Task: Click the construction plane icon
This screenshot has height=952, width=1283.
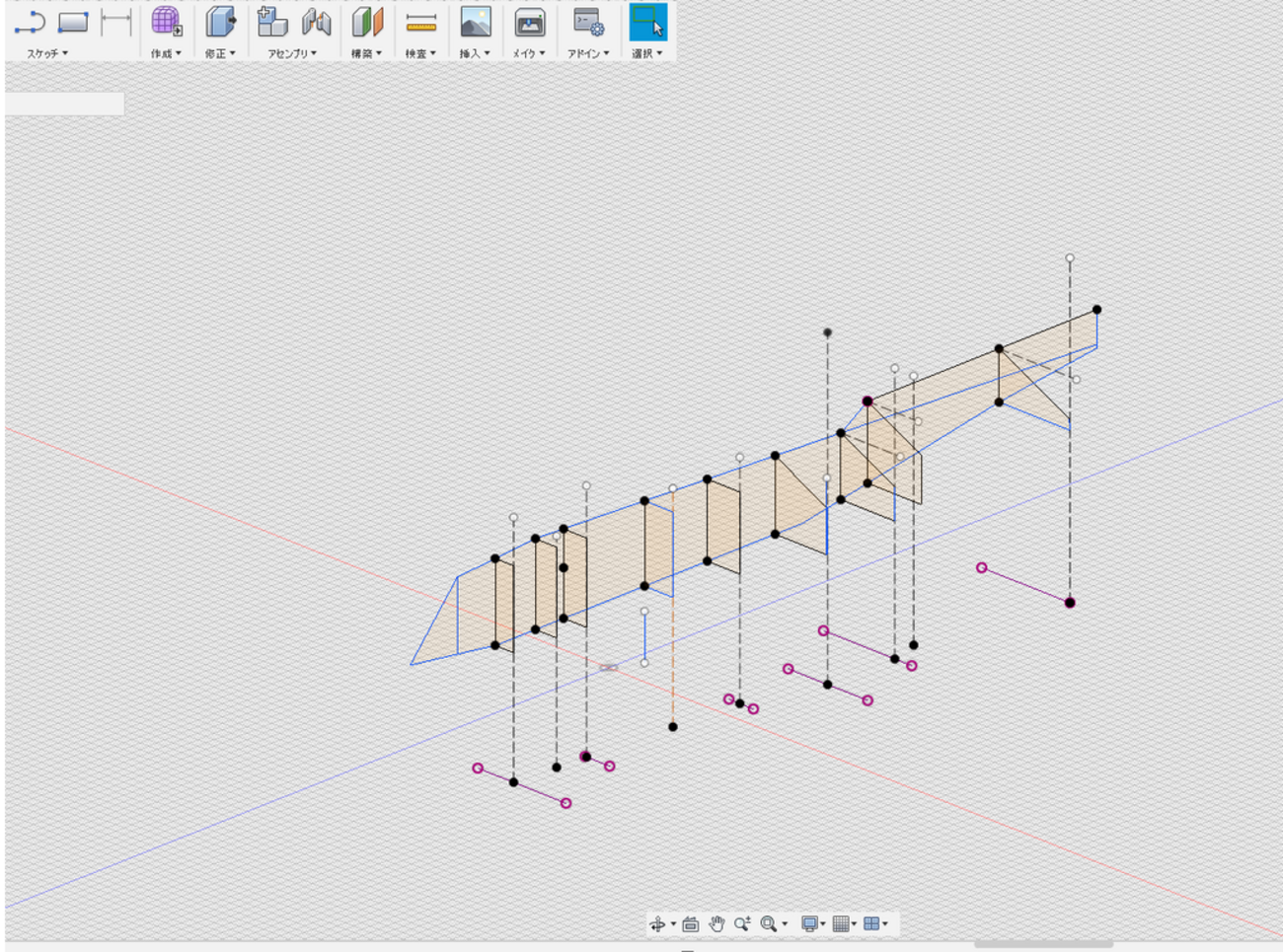Action: [x=367, y=22]
